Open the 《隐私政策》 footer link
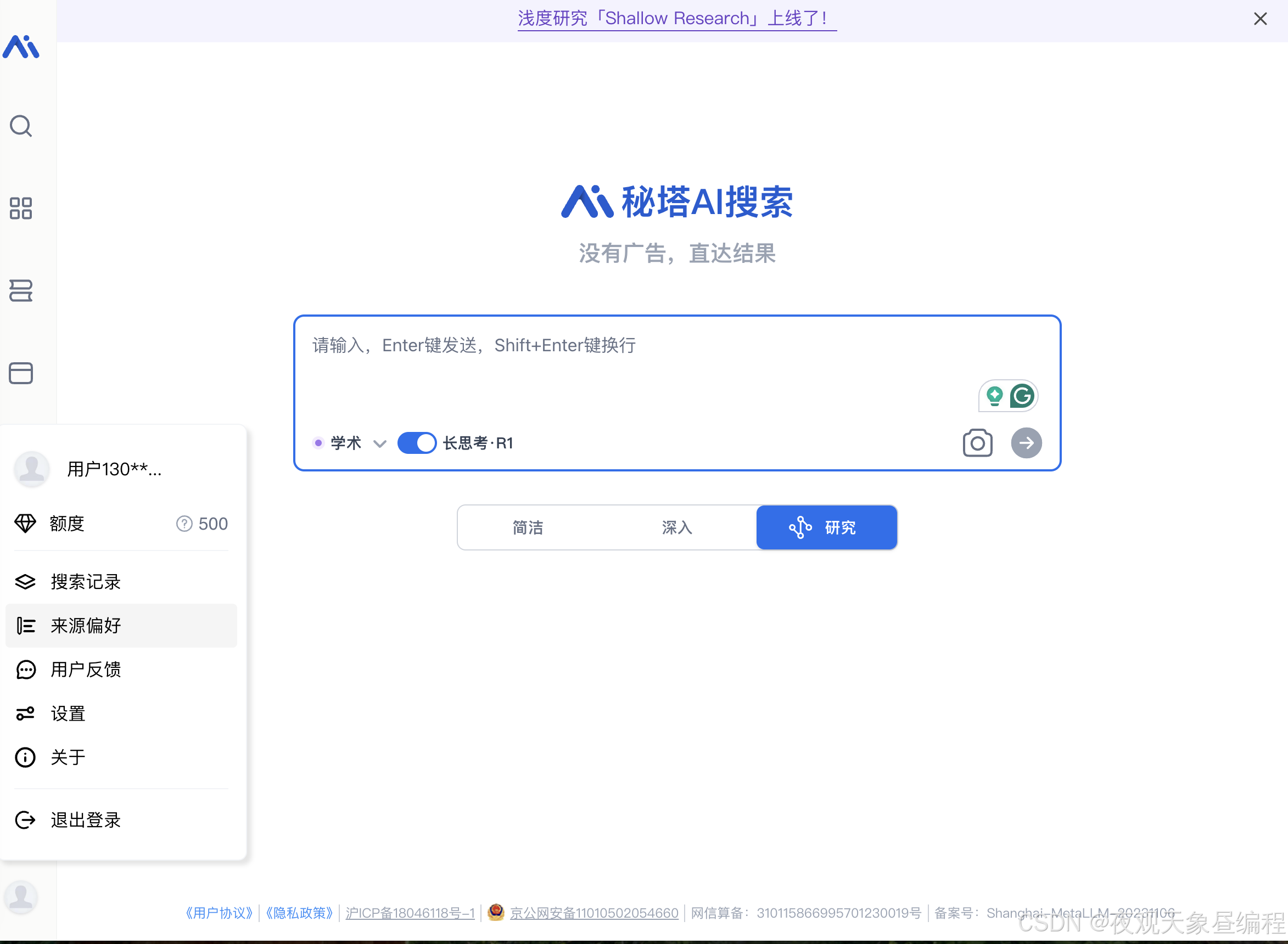Image resolution: width=1288 pixels, height=944 pixels. (299, 913)
